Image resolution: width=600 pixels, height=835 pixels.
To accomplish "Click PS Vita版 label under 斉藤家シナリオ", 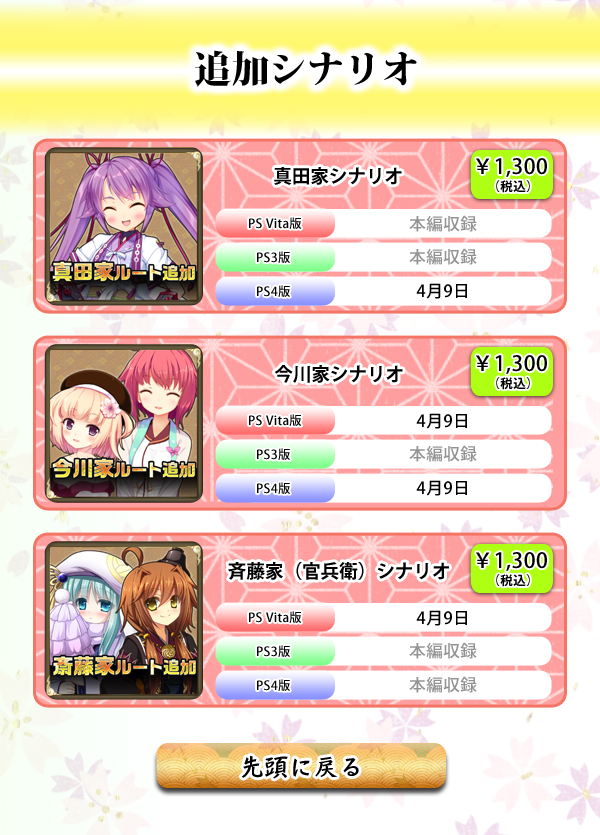I will [275, 618].
